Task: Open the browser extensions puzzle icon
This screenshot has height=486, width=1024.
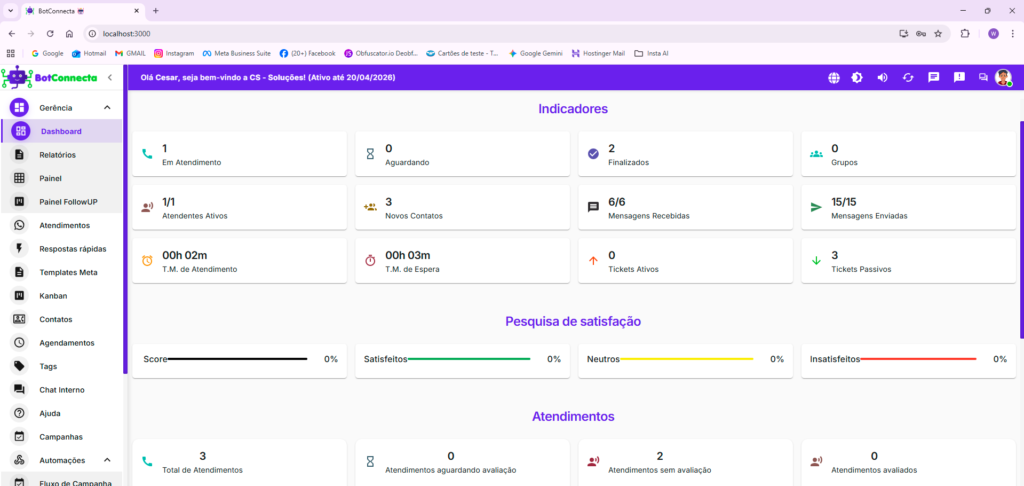Action: [x=965, y=33]
